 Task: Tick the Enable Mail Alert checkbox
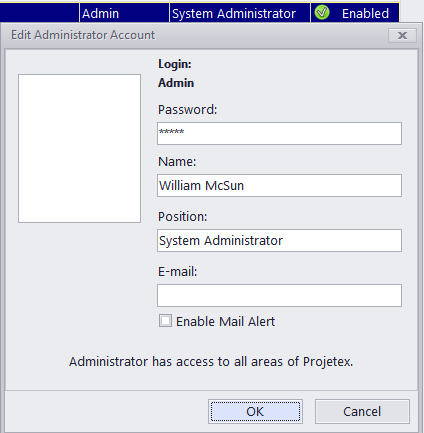coord(165,321)
